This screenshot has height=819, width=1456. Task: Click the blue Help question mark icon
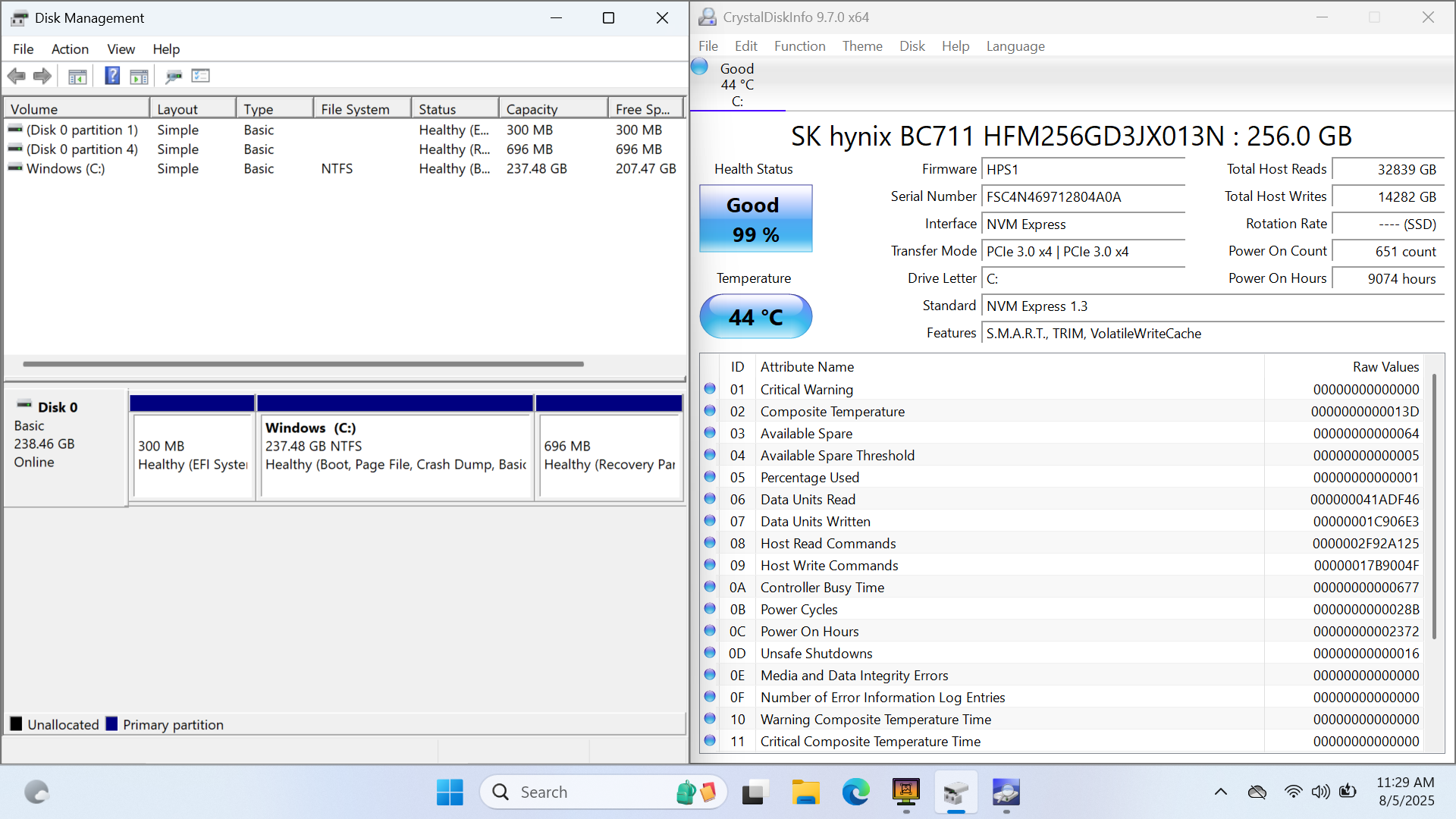[x=112, y=76]
